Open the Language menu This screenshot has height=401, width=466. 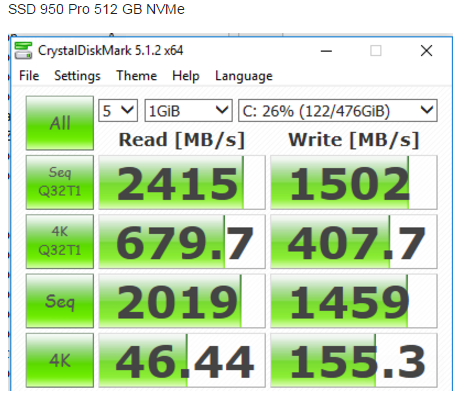point(244,76)
